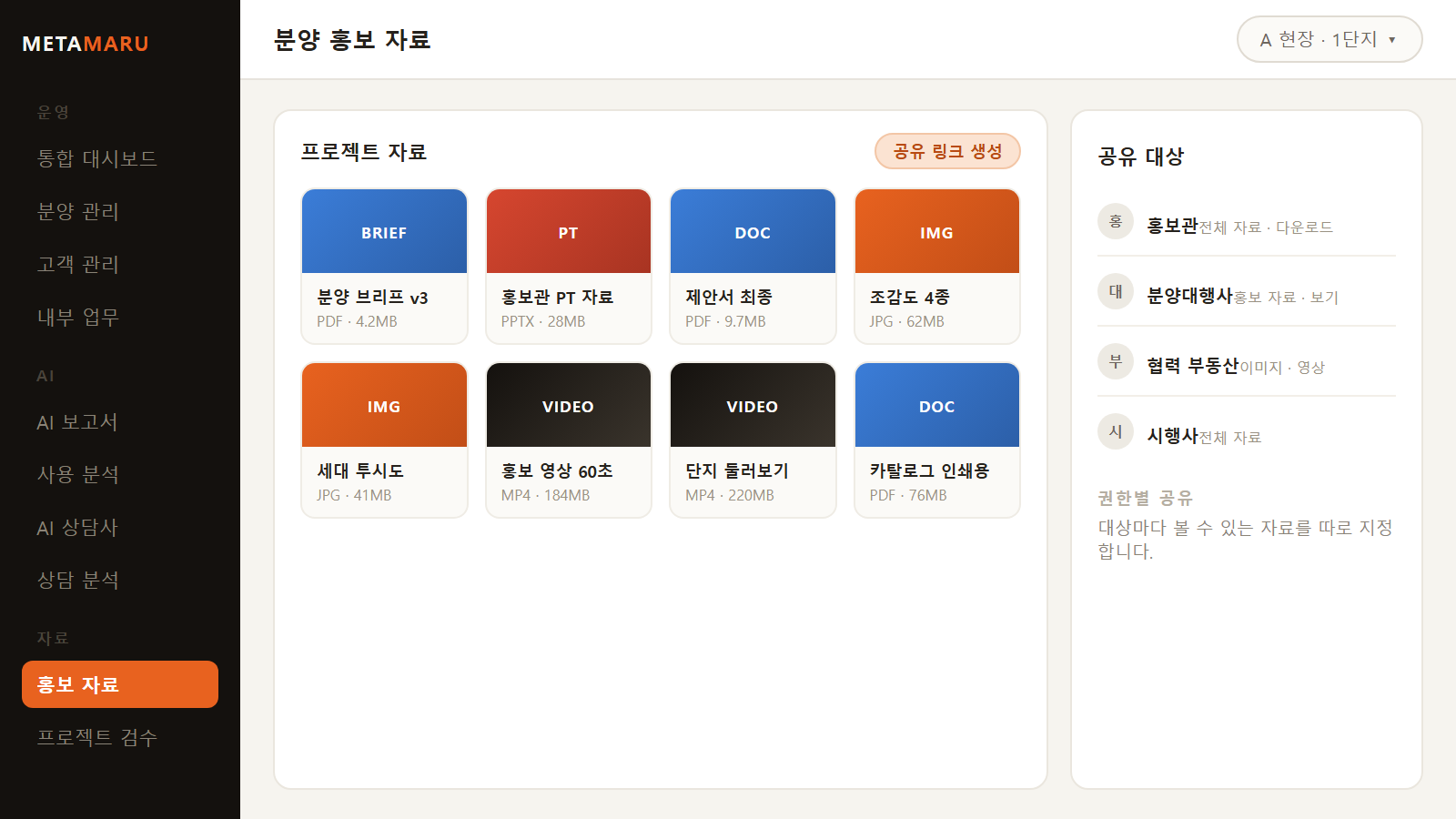1456x819 pixels.
Task: Open the 단지 둘러보기 video card
Action: 753,440
